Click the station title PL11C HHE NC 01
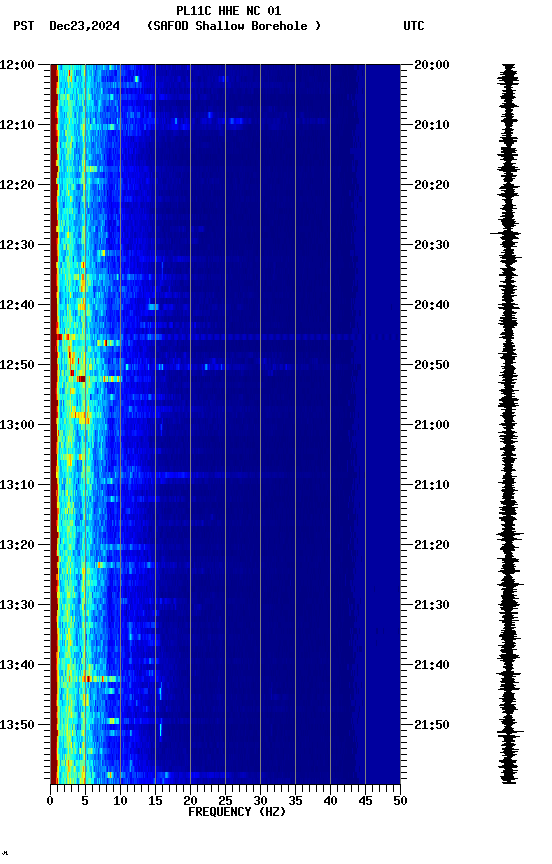 pos(229,10)
